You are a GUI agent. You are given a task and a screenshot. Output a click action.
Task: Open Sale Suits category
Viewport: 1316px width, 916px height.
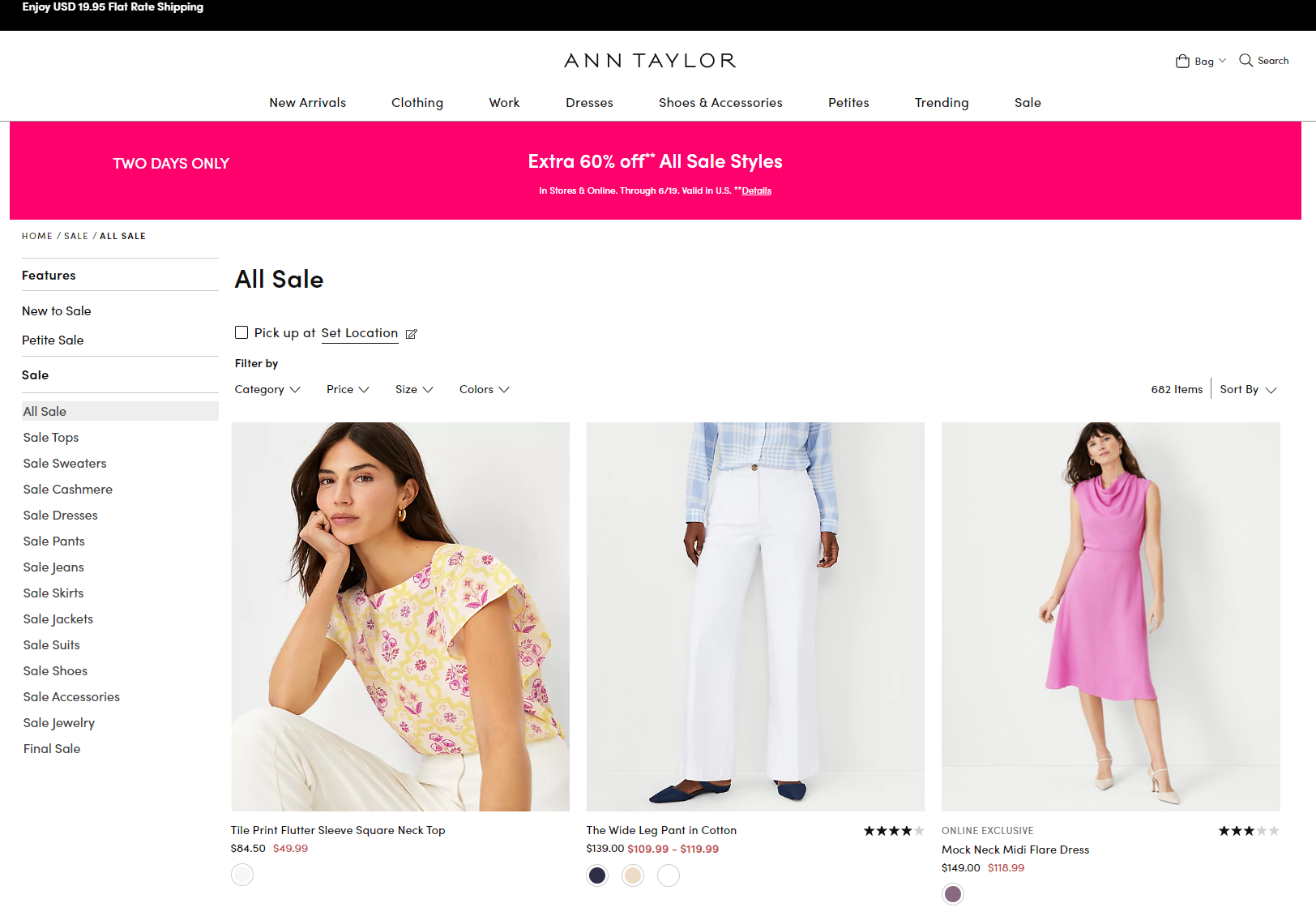pos(52,645)
